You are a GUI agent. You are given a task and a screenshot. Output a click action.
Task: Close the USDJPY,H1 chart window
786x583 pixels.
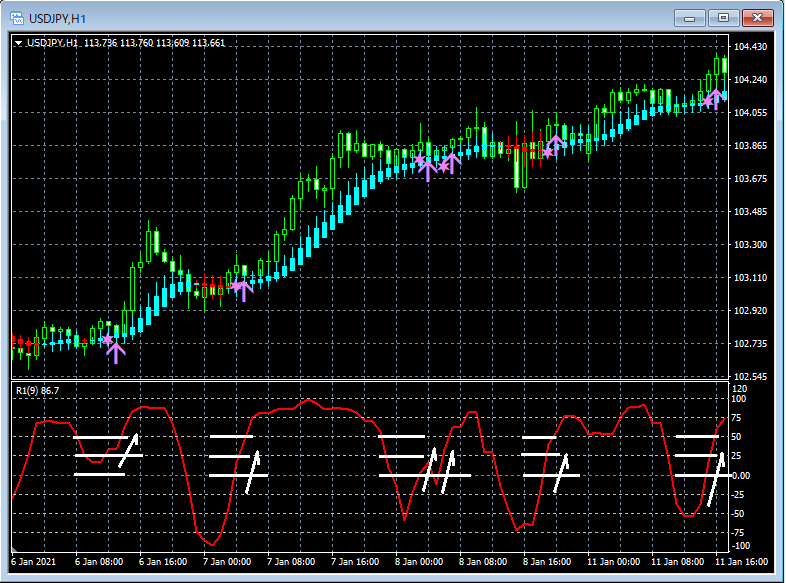[x=757, y=18]
